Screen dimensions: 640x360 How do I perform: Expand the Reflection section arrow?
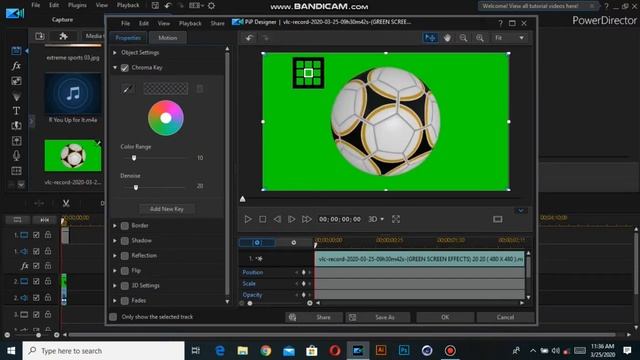point(115,256)
